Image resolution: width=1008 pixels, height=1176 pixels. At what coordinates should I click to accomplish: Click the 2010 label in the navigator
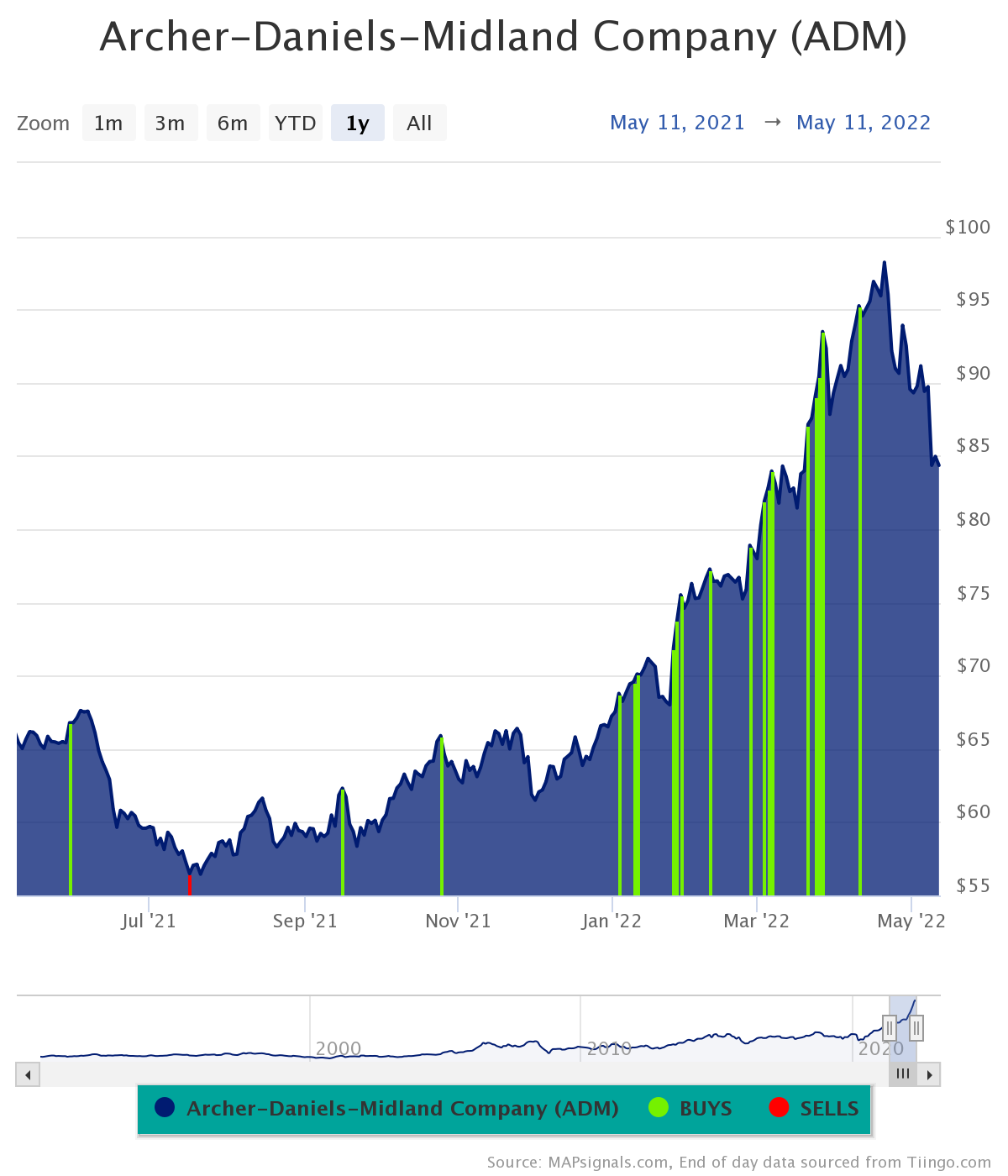pos(609,1048)
